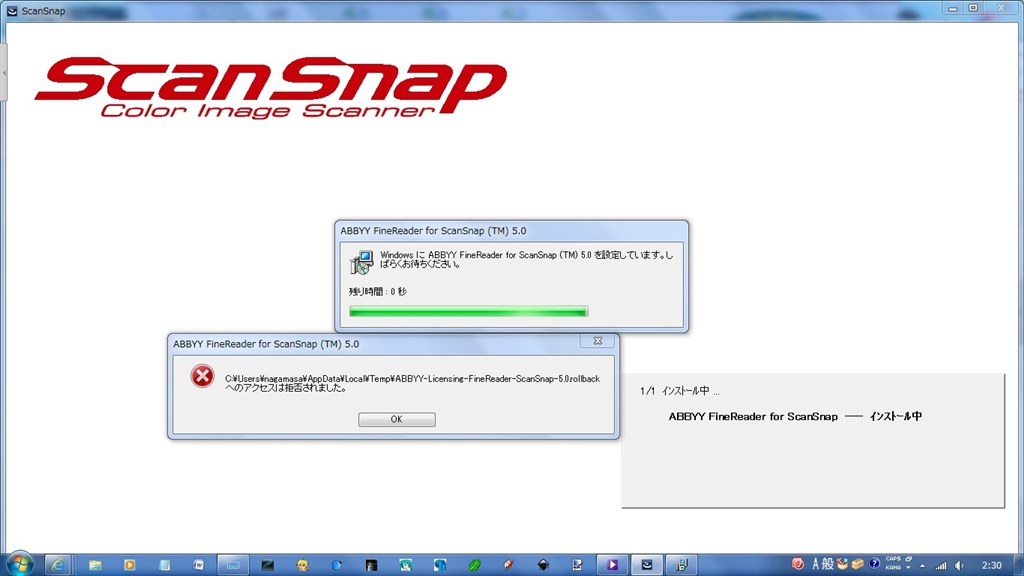Click the ScanSnap window title bar icon
This screenshot has width=1024, height=576.
12,11
